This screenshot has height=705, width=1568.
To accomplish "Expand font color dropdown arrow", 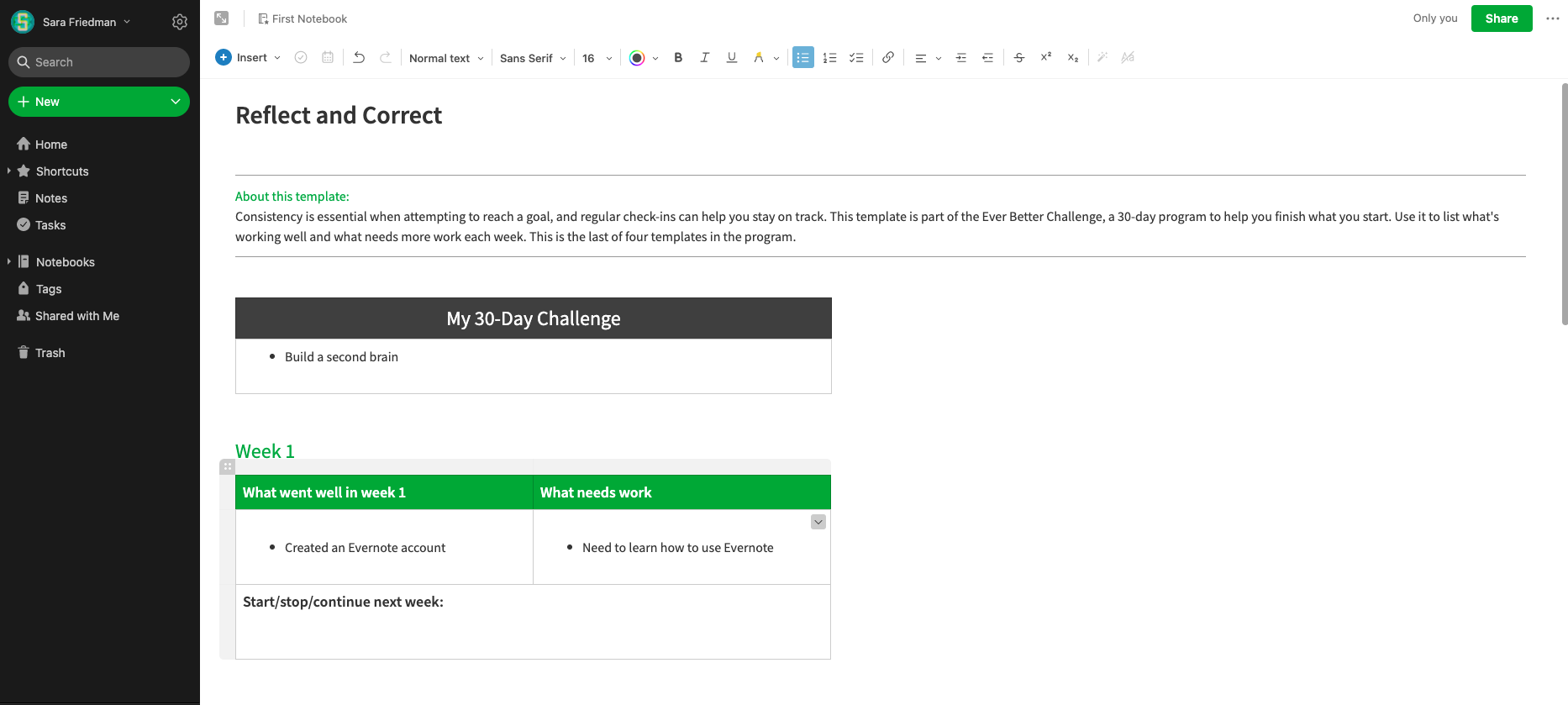I will pos(655,58).
